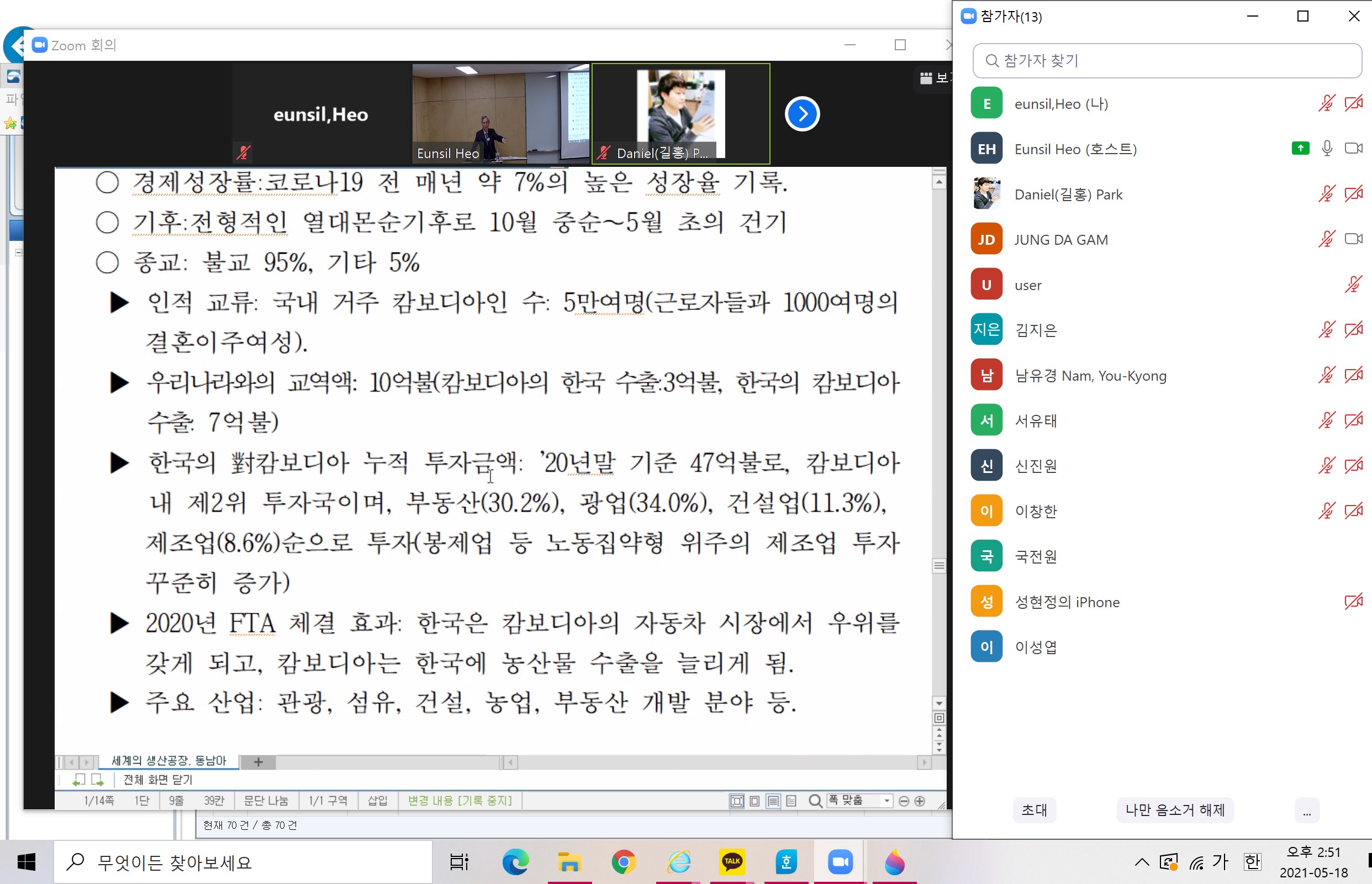Click 전체 화면 닫기 to exit full screen

[x=157, y=780]
